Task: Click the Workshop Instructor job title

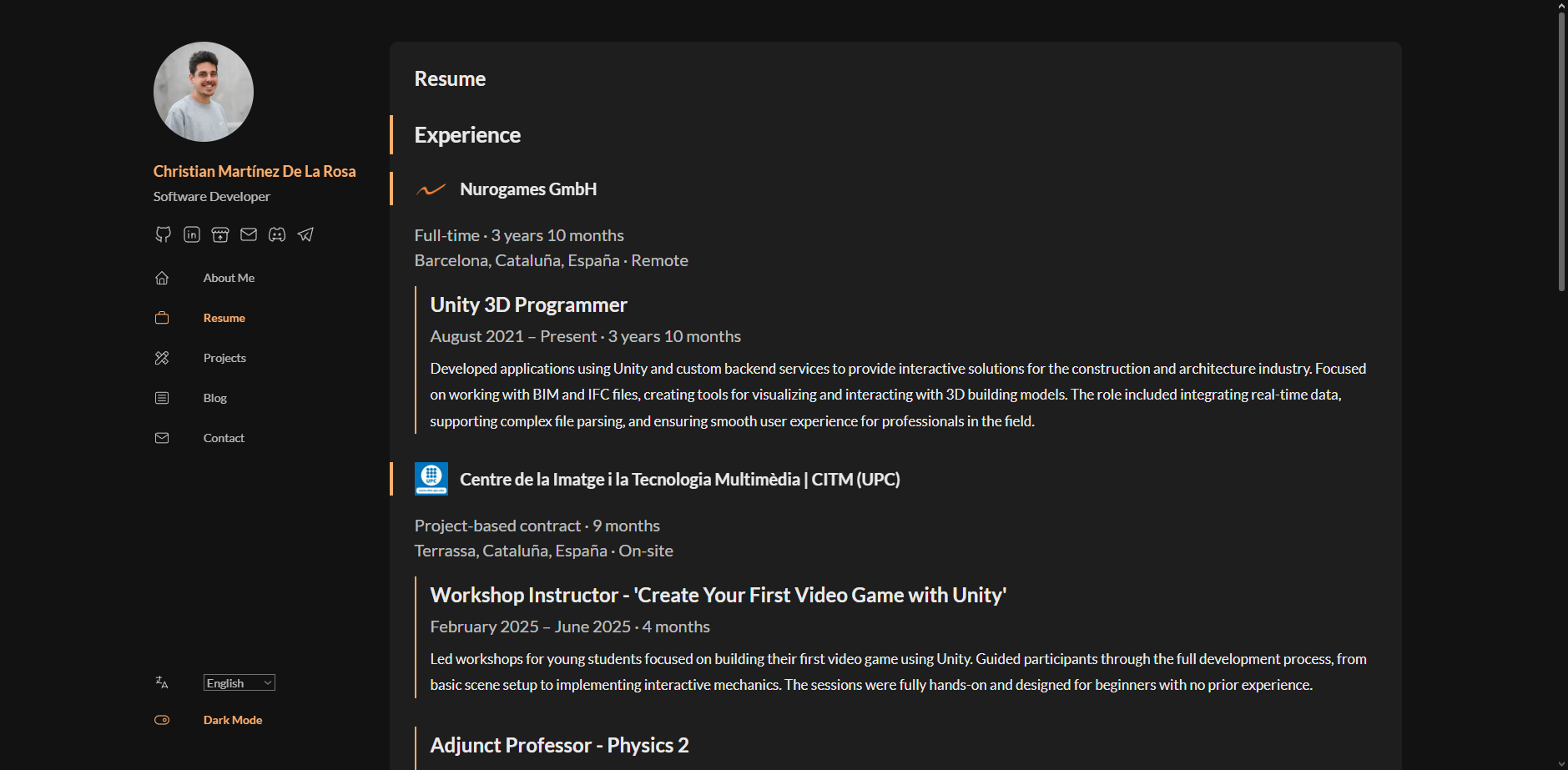Action: (718, 596)
